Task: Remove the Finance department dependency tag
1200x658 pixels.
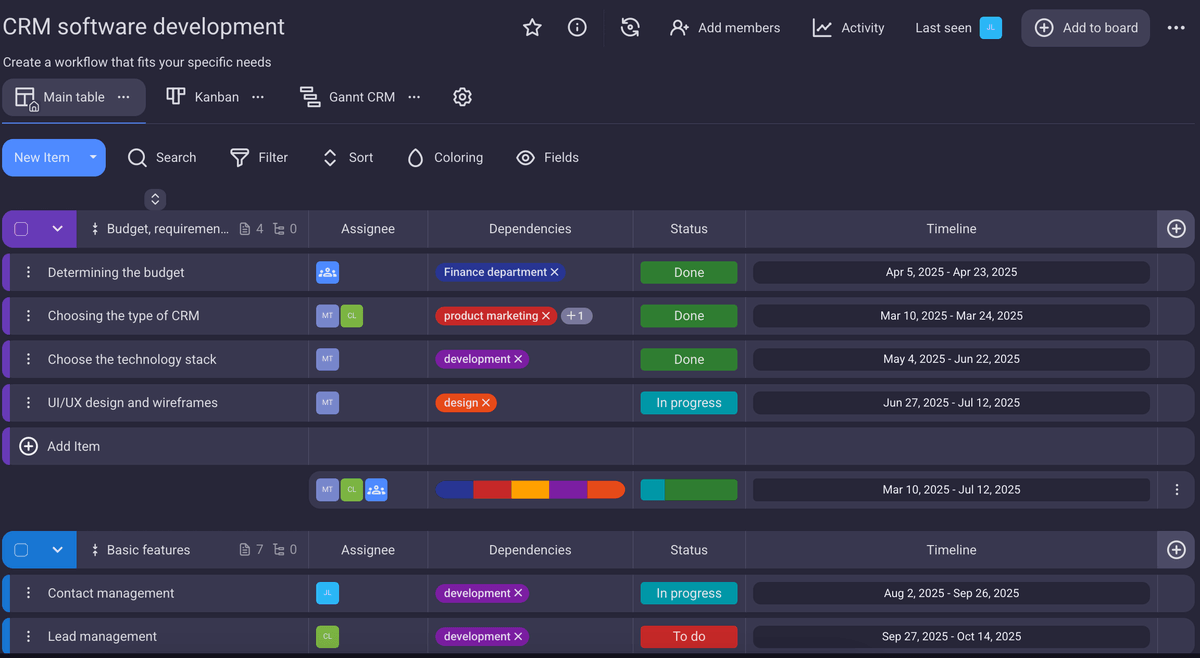Action: (554, 272)
